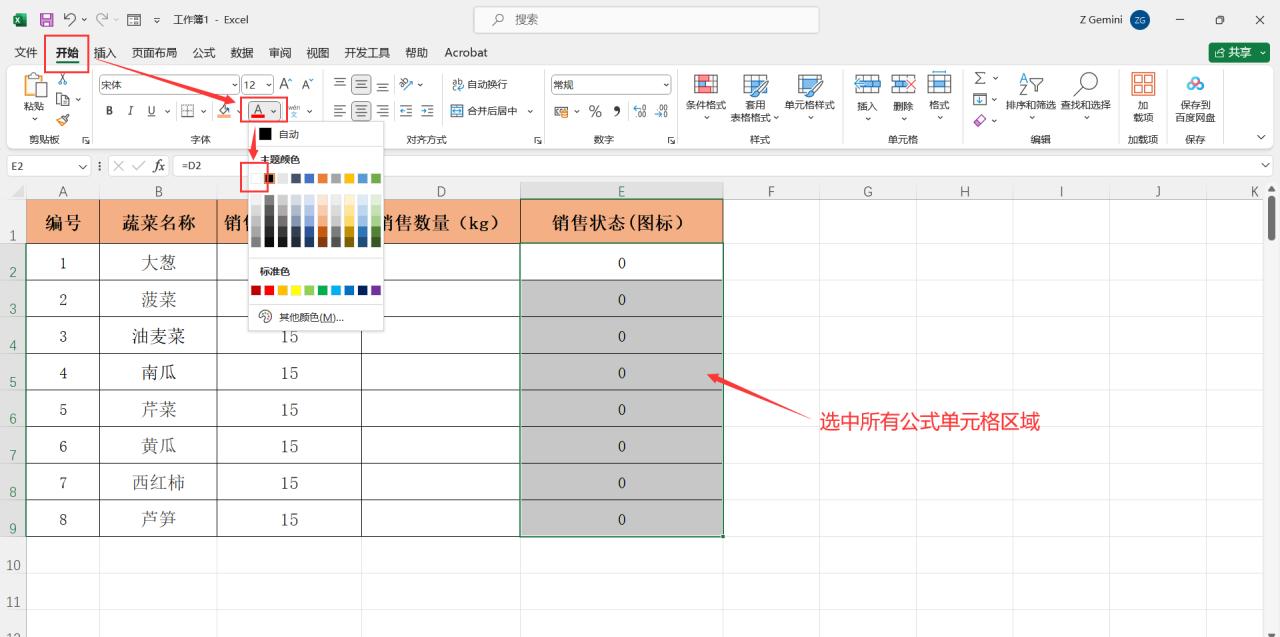Screen dimensions: 1280x637
Task: Click the Save icon in title bar
Action: (46, 19)
